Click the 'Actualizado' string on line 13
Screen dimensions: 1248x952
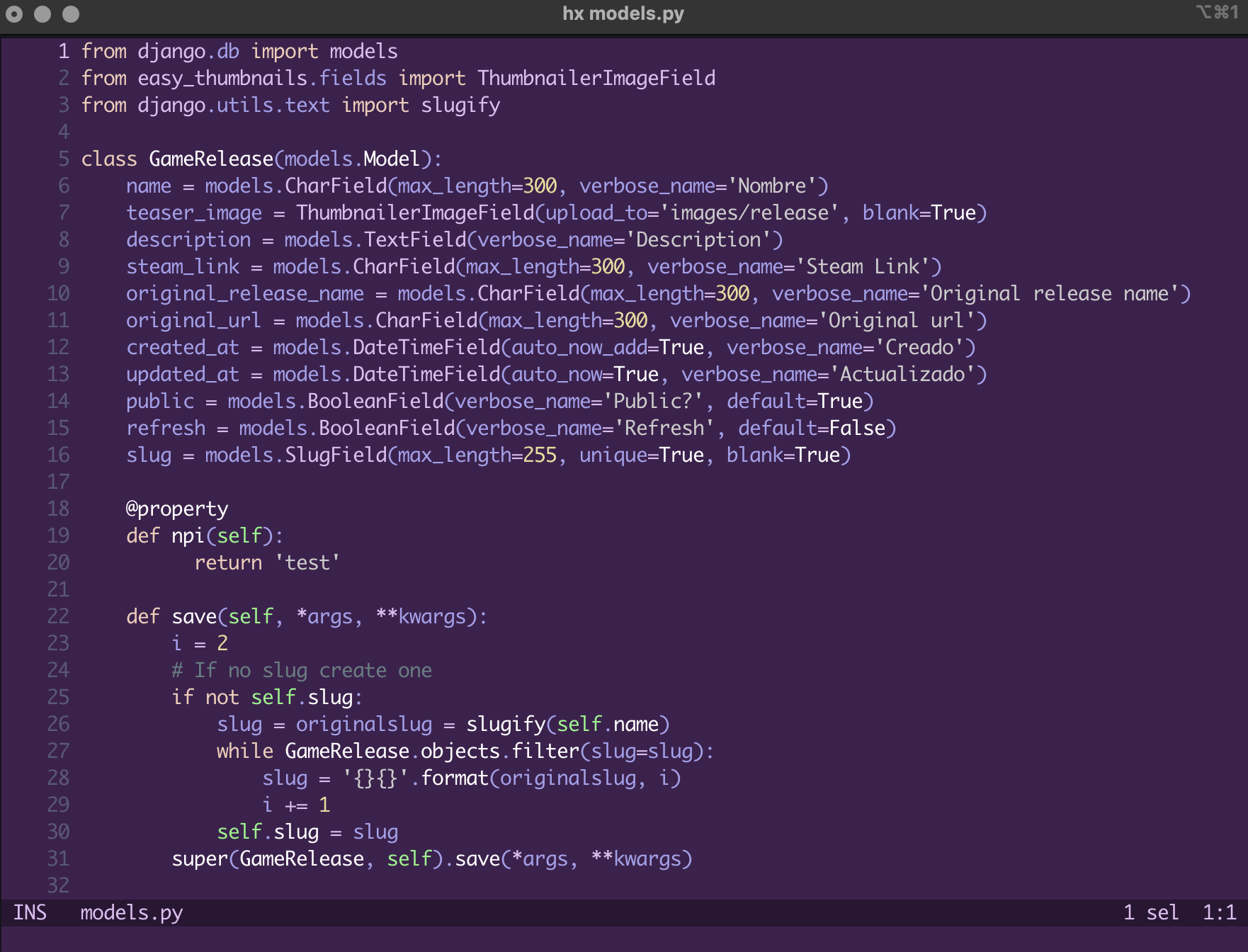[x=902, y=374]
